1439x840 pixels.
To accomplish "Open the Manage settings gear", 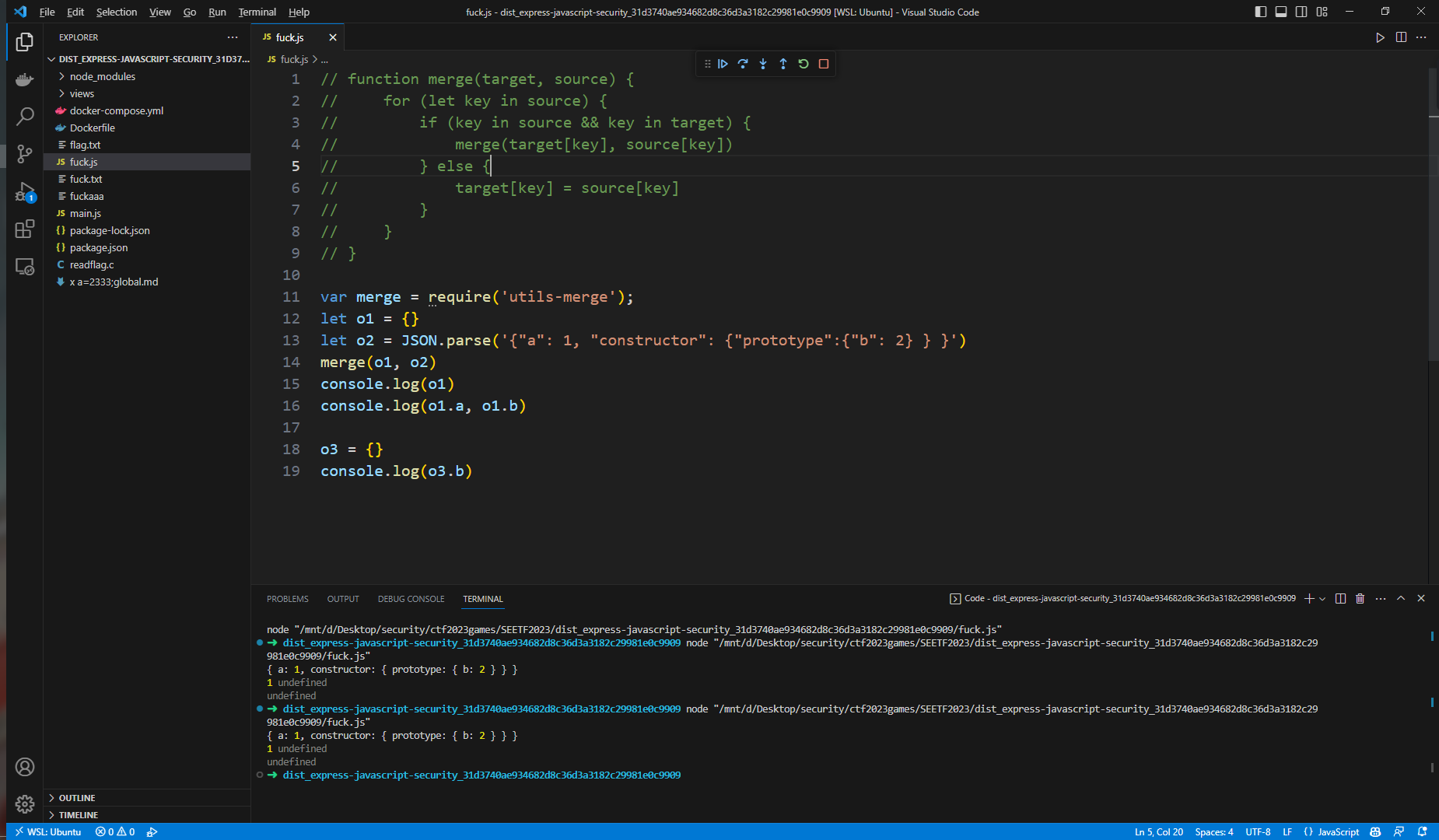I will pos(25,804).
